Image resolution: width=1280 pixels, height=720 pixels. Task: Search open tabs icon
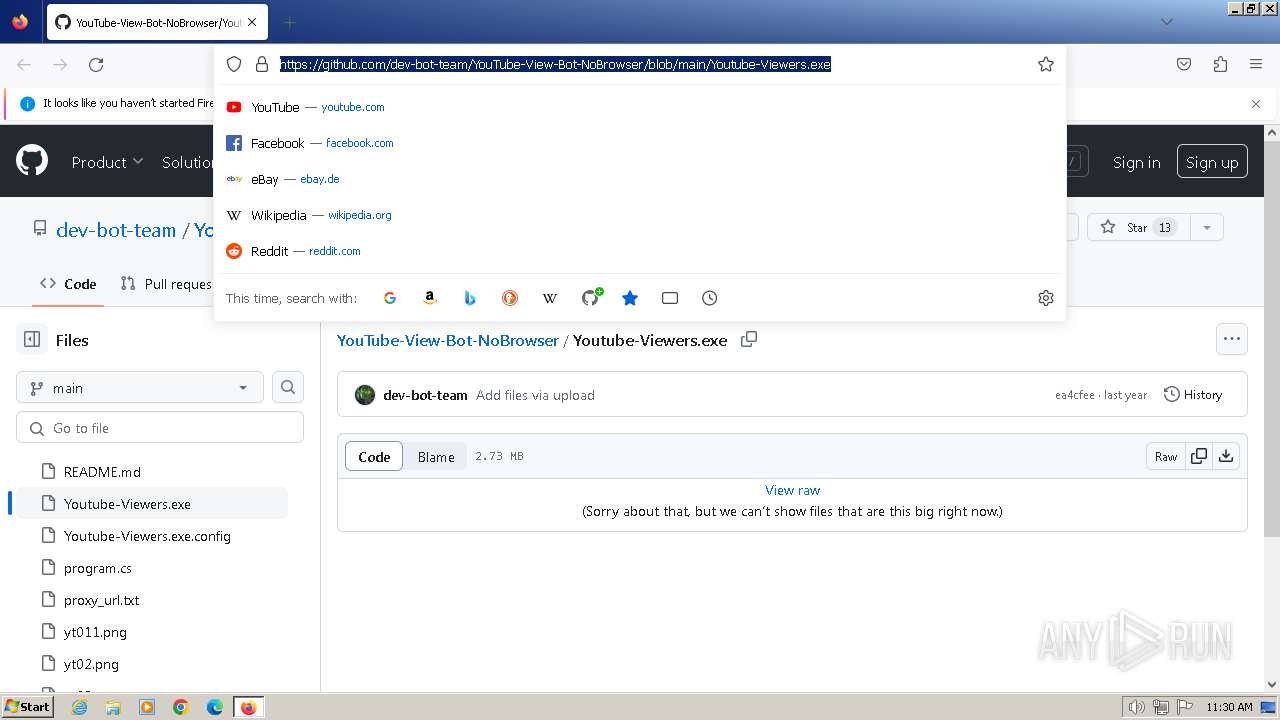pos(670,298)
